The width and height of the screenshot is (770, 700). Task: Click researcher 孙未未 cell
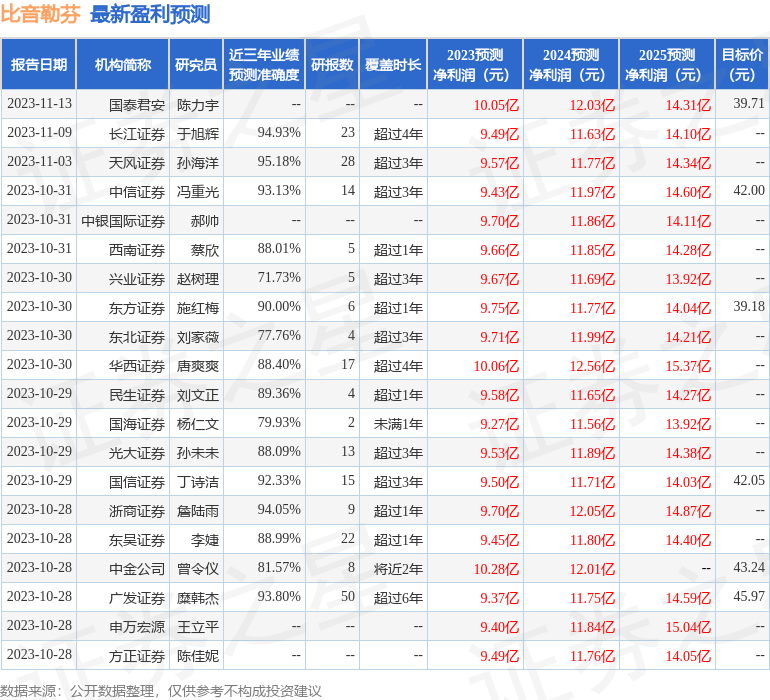coord(198,453)
